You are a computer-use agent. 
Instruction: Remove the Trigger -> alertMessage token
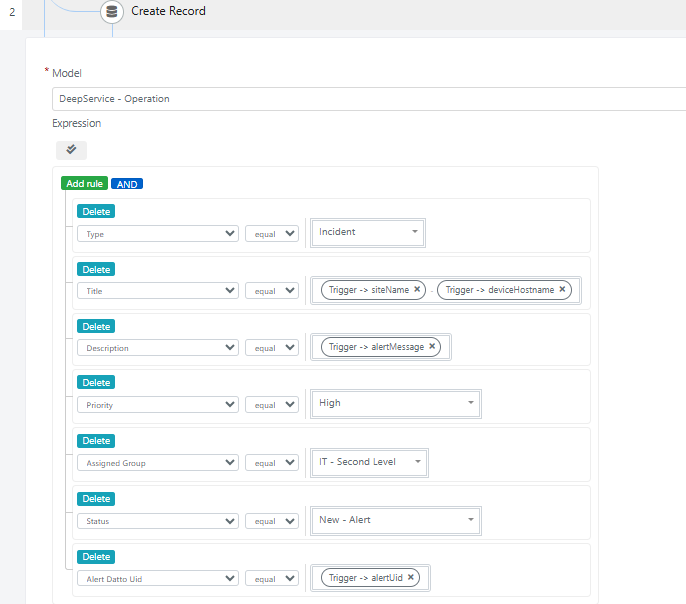pos(432,346)
